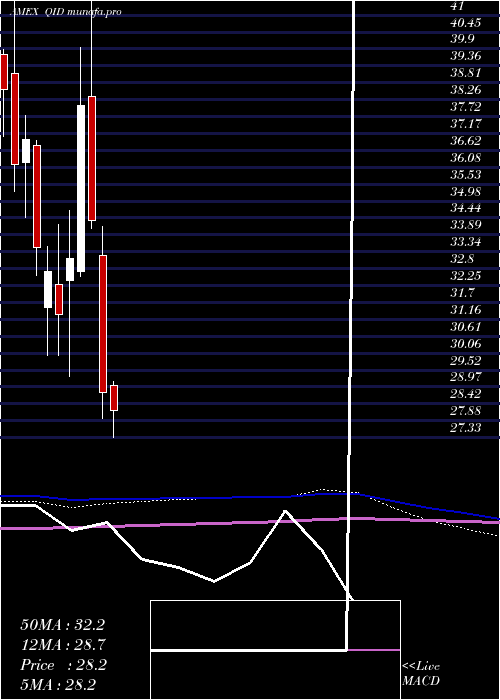Click the 36.08 price axis label
The image size is (500, 700).
(x=466, y=158)
